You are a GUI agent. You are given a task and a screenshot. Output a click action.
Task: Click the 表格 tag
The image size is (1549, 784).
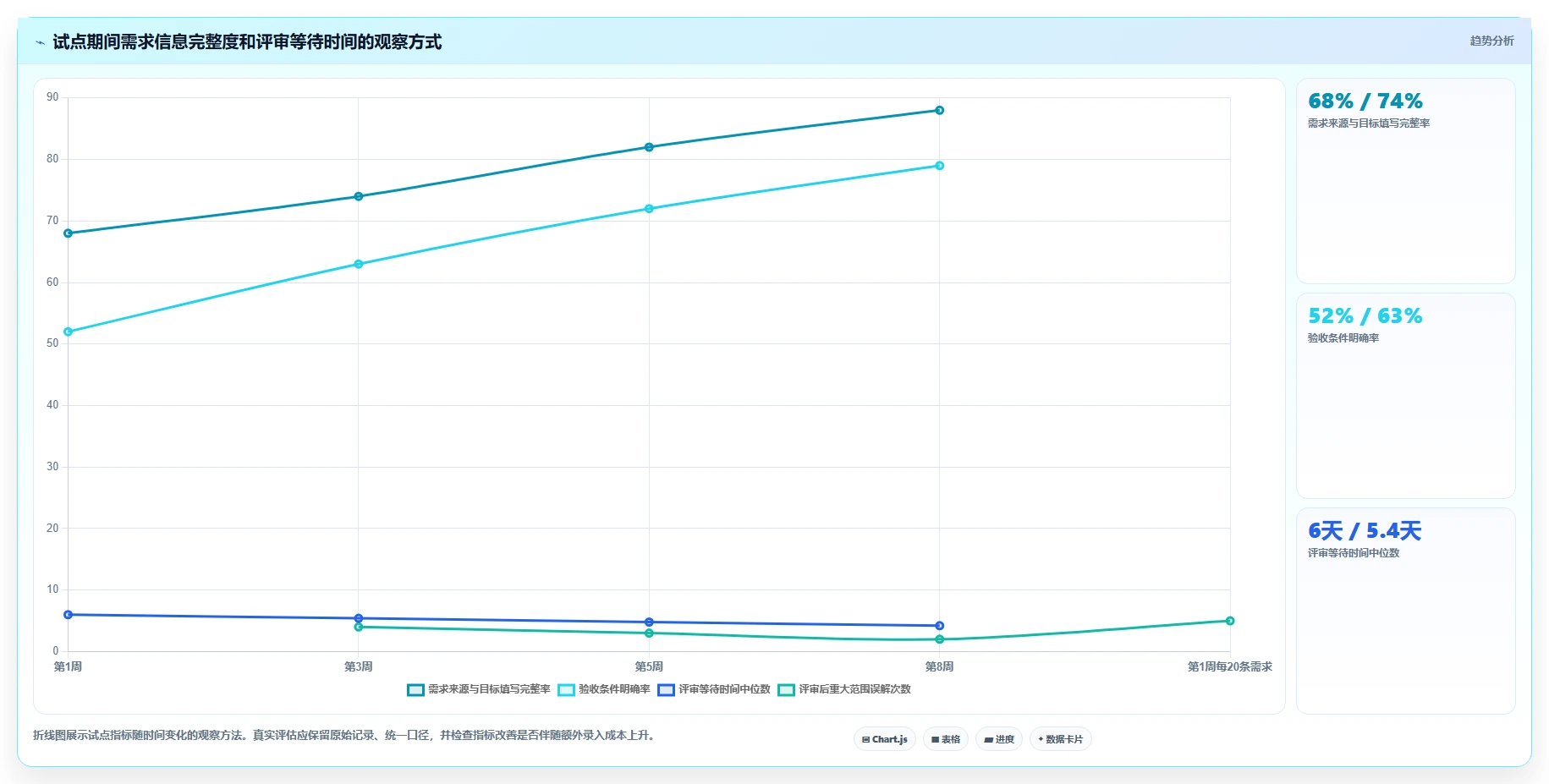(946, 739)
